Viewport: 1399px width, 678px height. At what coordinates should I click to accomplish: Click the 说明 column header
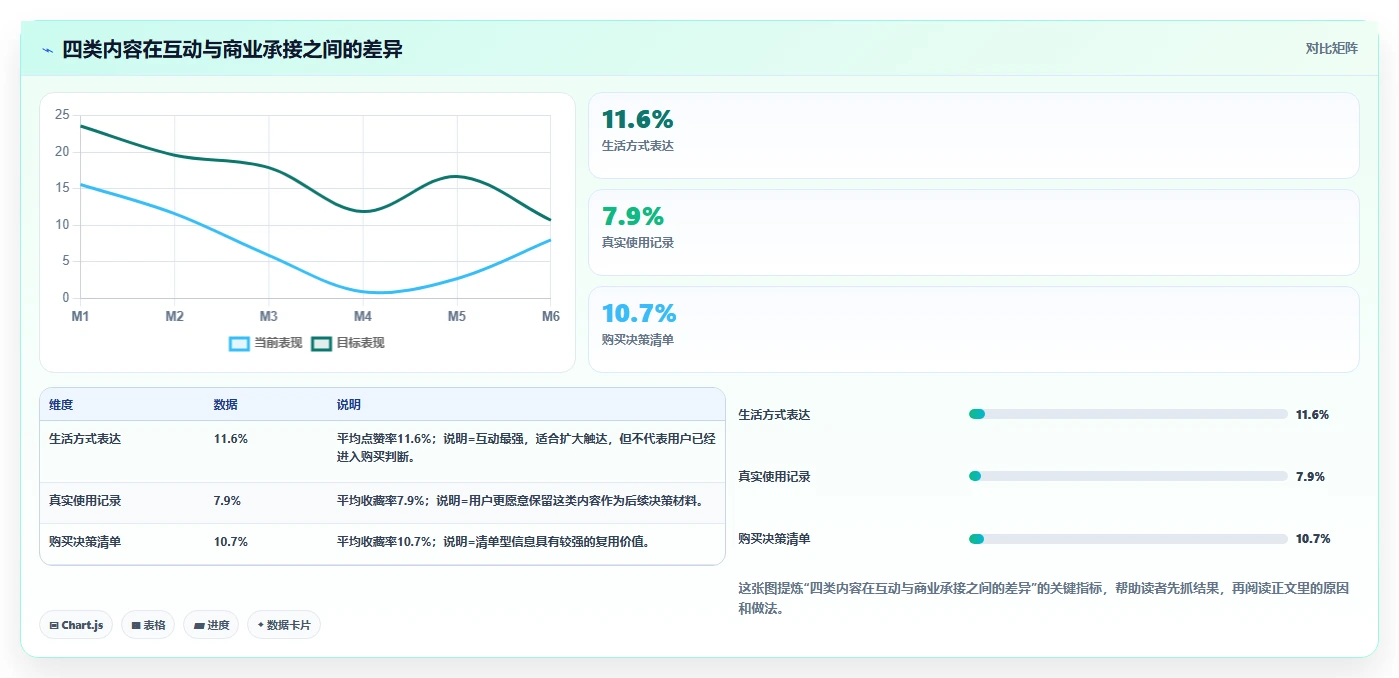[348, 405]
